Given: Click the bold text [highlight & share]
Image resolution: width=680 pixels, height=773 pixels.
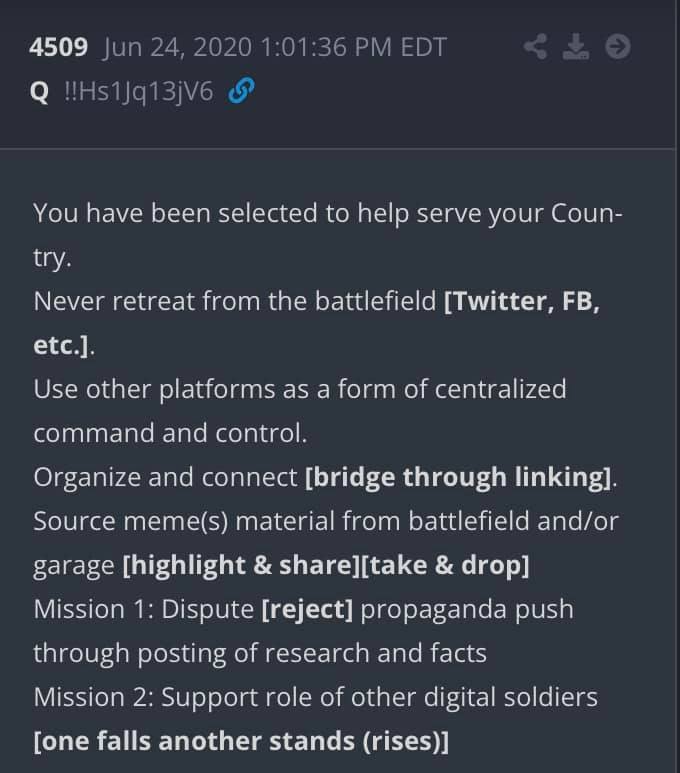Looking at the screenshot, I should pos(239,565).
